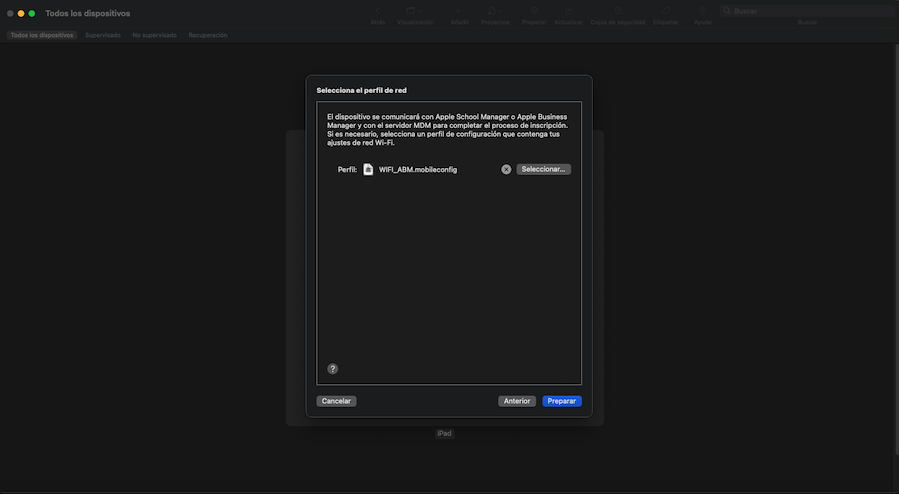Viewport: 899px width, 494px height.
Task: Open the Visualización toolbar dropdown
Action: tap(415, 11)
